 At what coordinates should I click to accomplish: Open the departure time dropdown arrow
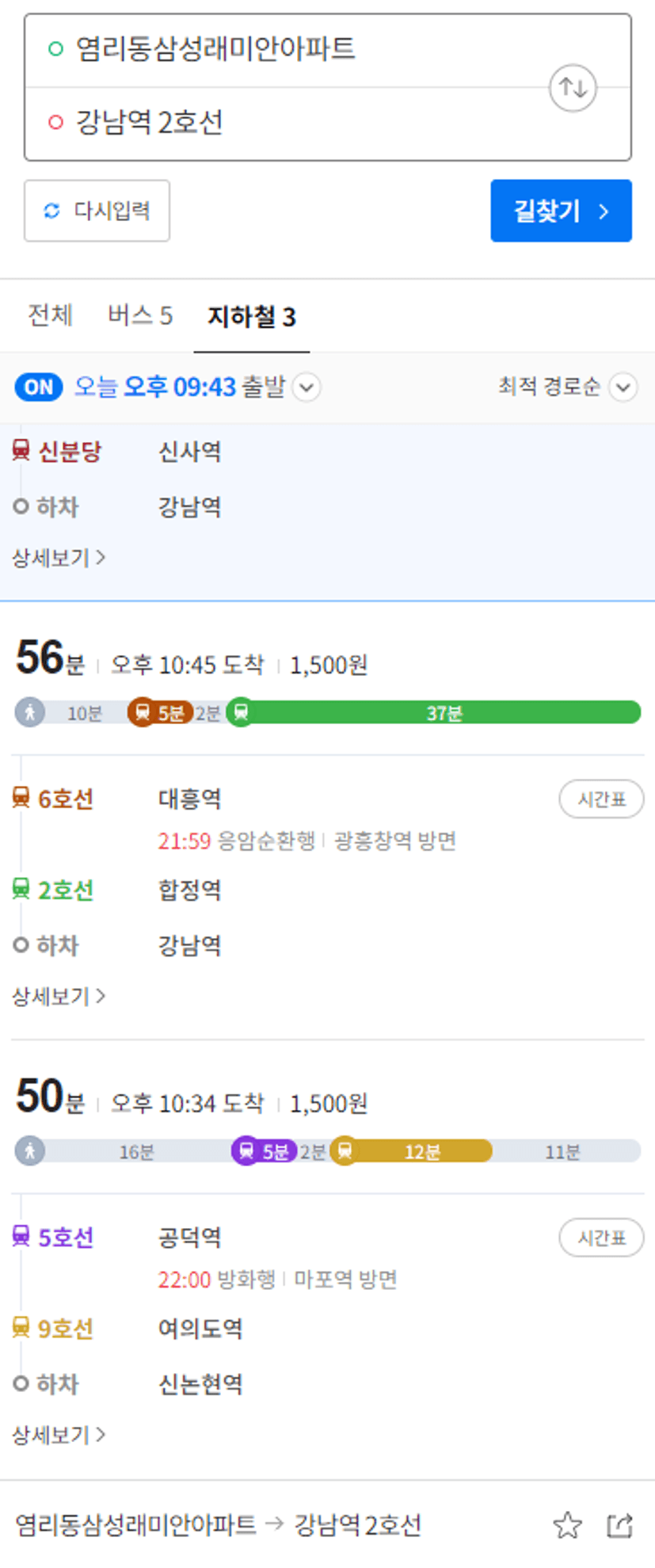click(307, 387)
